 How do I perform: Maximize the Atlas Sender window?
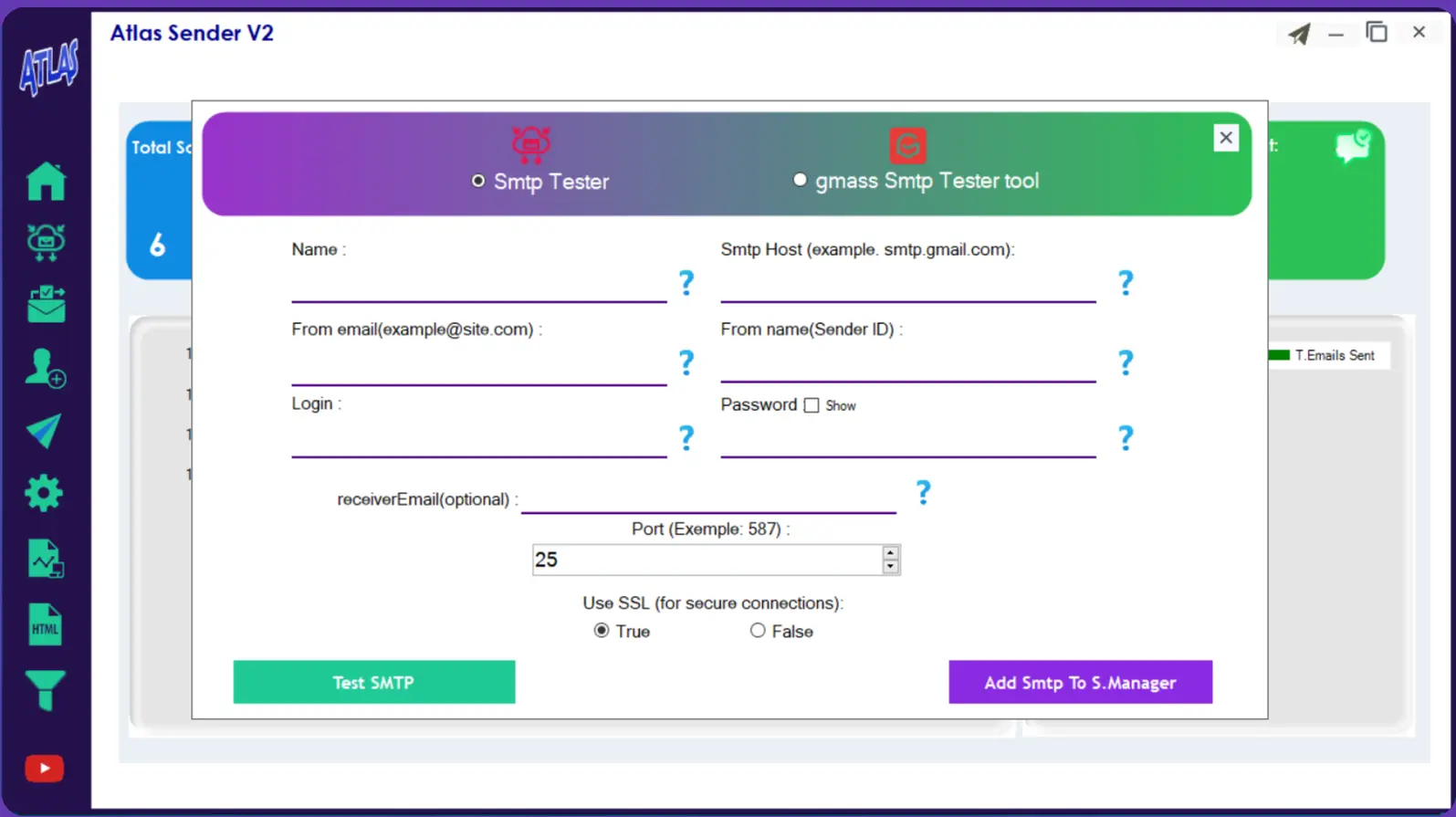(1377, 32)
